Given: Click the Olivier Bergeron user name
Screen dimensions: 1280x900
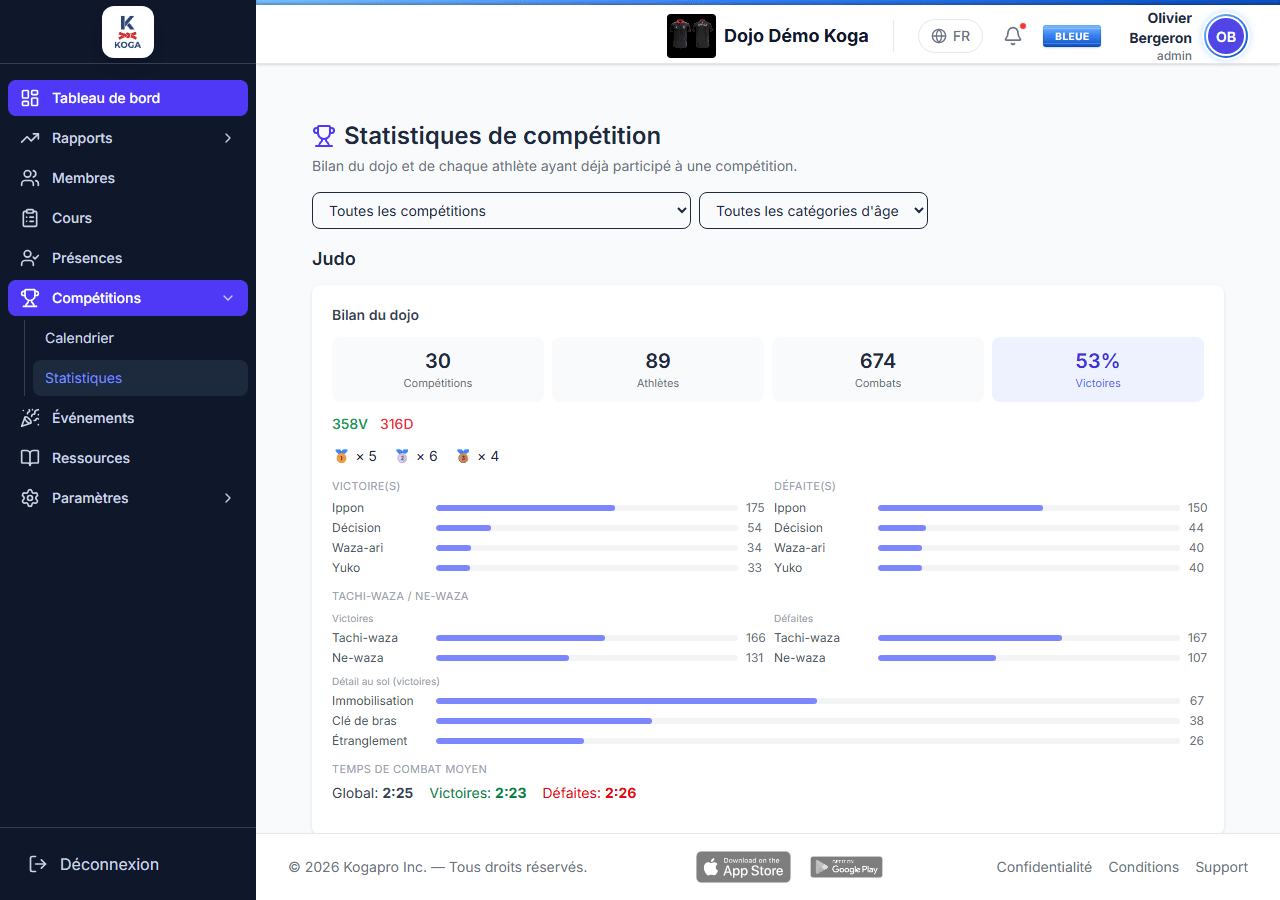Looking at the screenshot, I should point(1160,28).
